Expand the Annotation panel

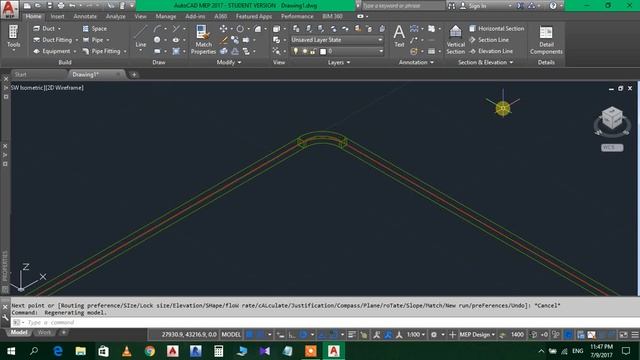coord(416,62)
